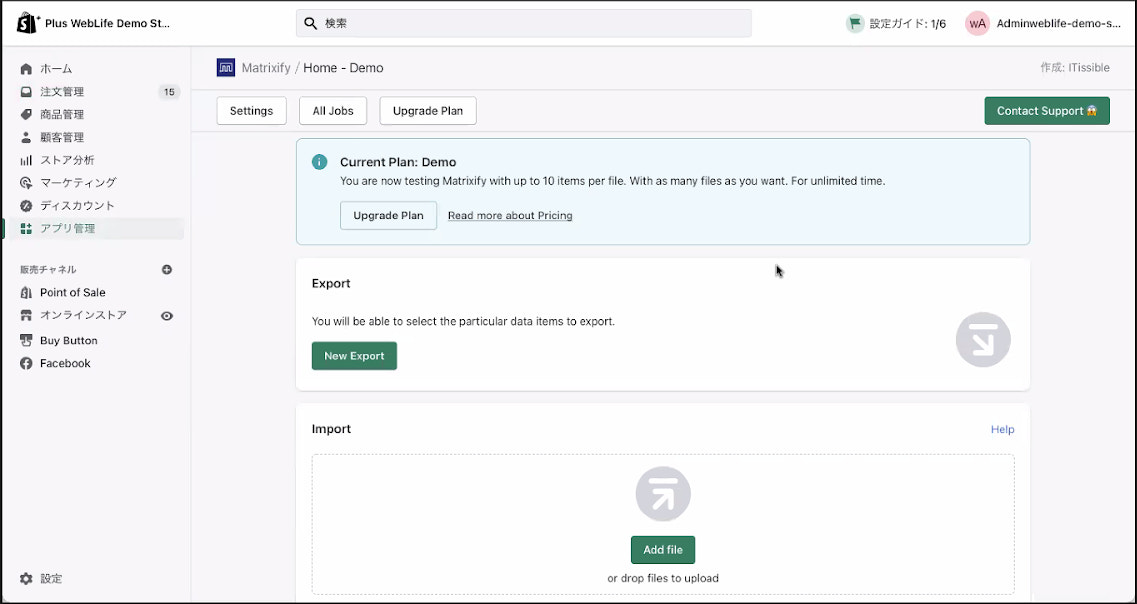
Task: View online store via eye icon
Action: 167,316
